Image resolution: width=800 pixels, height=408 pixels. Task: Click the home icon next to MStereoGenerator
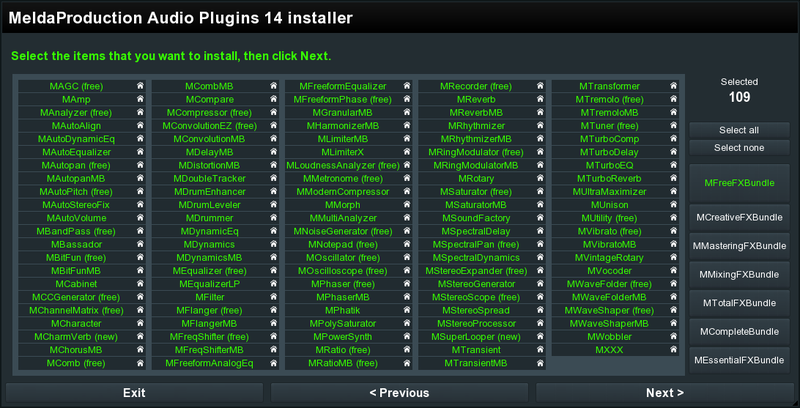coord(540,284)
